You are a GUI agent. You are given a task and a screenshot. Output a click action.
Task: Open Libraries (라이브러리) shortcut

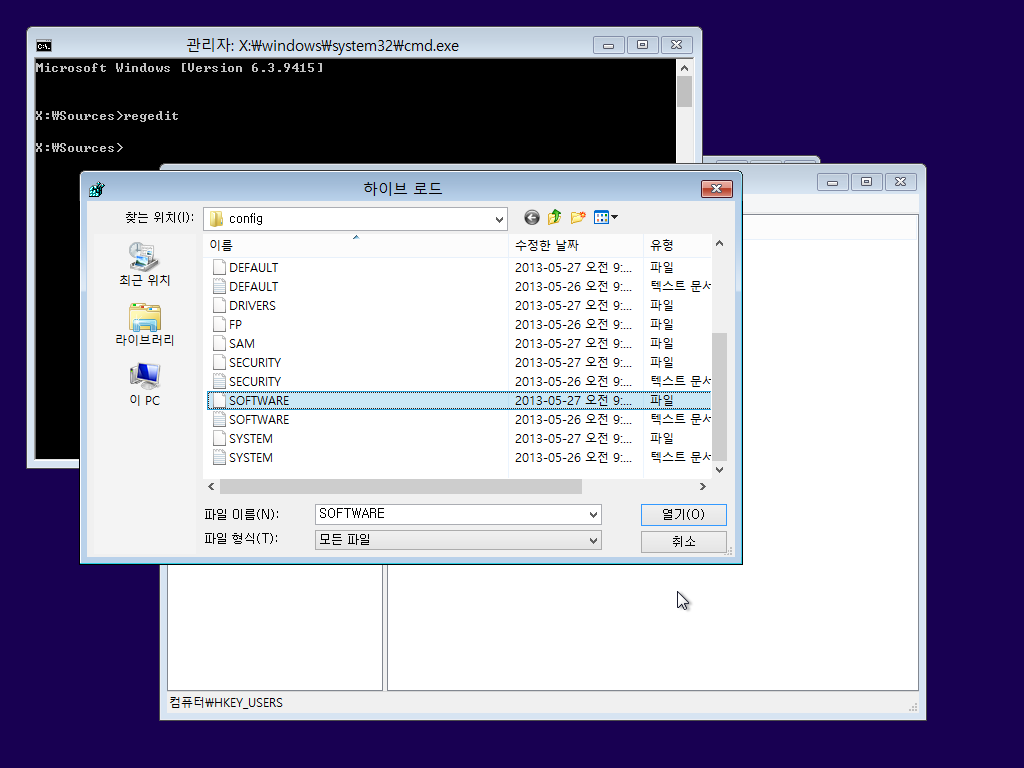pyautogui.click(x=144, y=324)
